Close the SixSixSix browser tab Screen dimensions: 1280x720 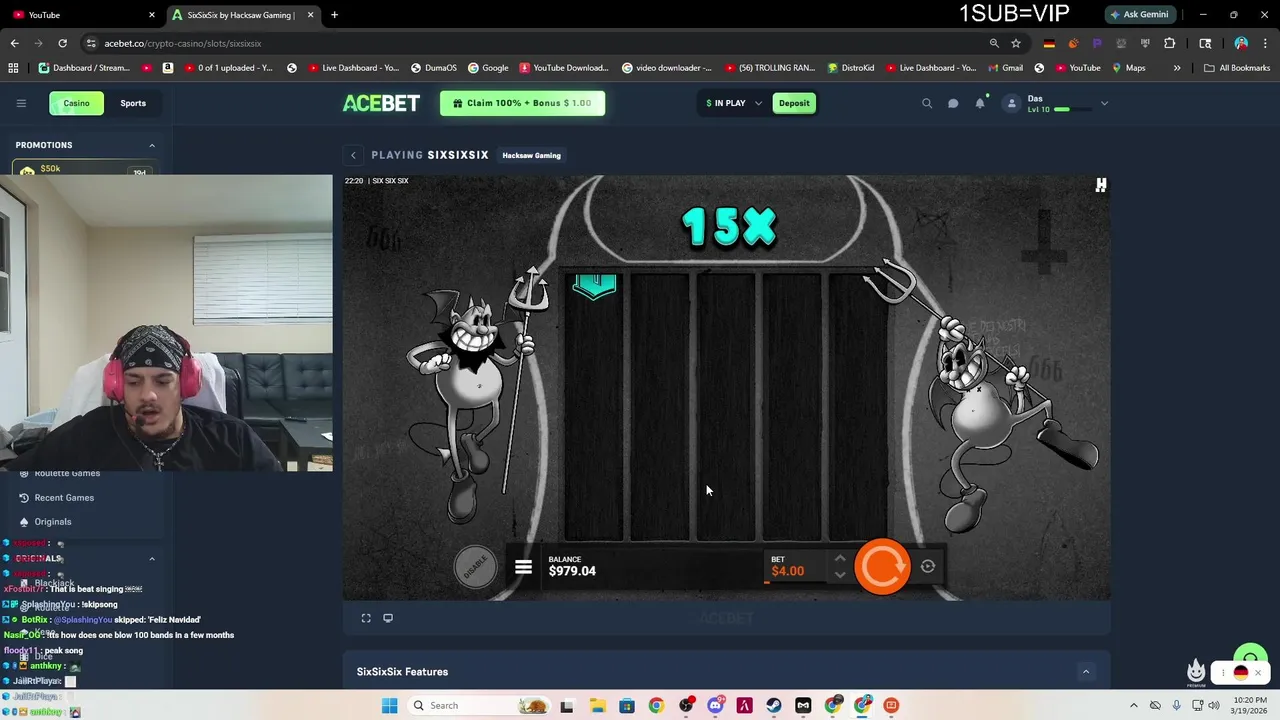click(310, 15)
